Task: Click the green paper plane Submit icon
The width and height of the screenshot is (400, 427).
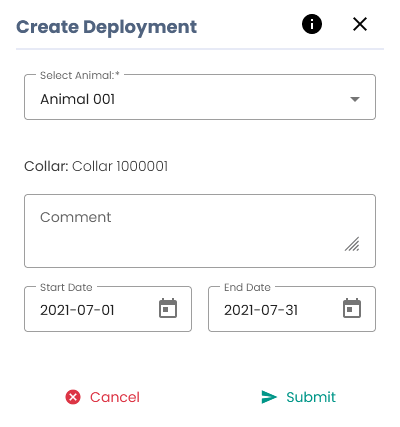Action: coord(269,397)
